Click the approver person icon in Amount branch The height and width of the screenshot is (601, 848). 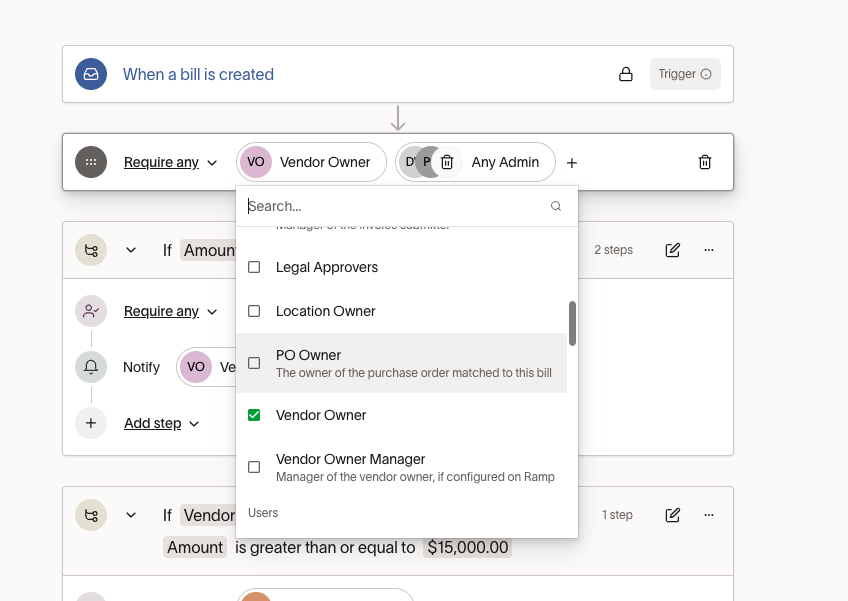[91, 311]
